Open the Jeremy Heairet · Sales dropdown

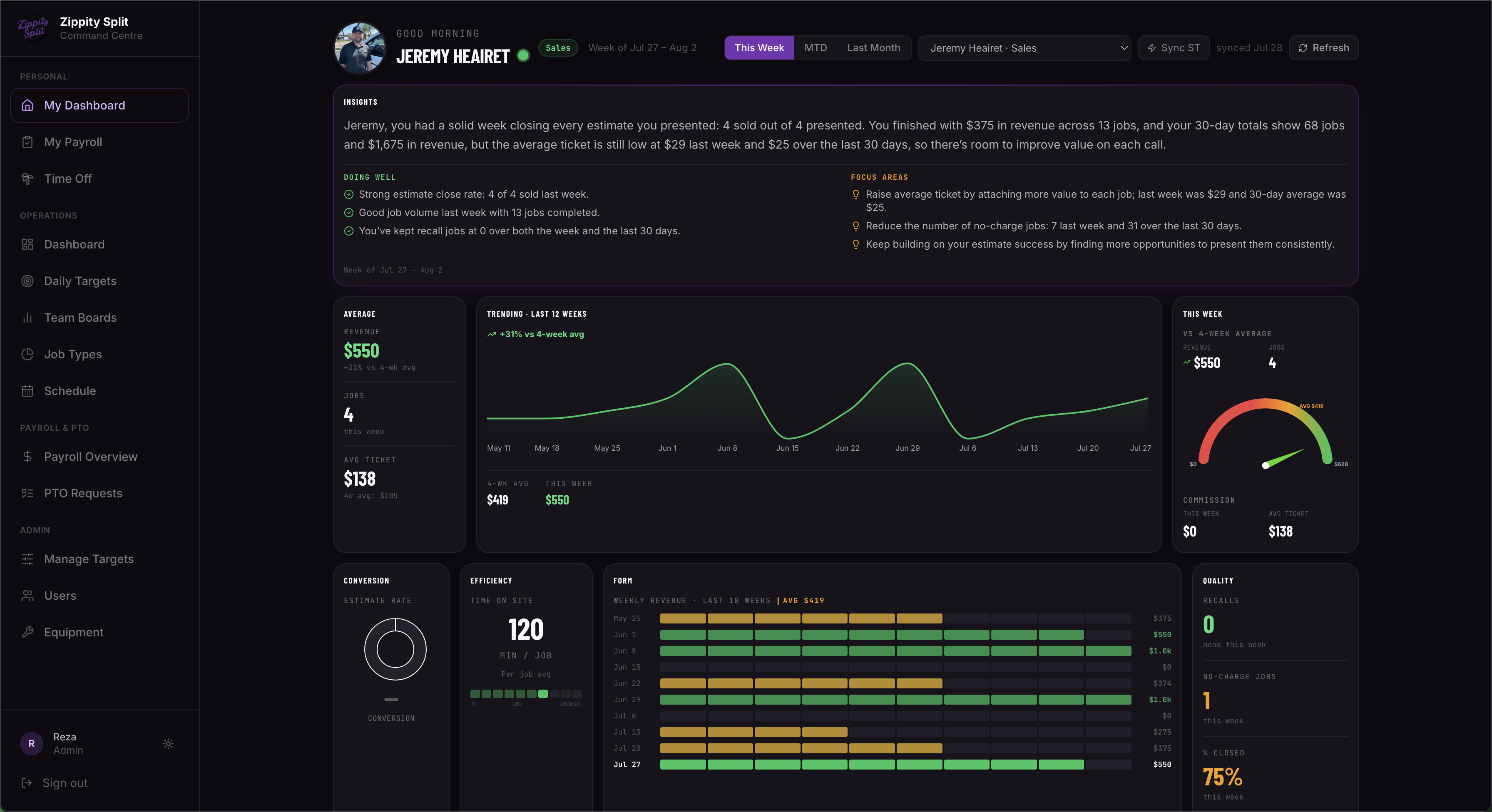(x=1025, y=48)
